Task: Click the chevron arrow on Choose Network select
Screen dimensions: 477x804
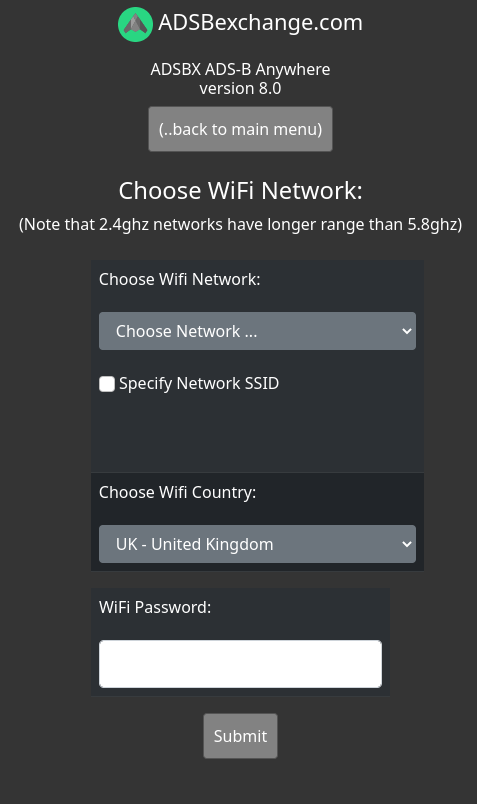Action: click(407, 331)
